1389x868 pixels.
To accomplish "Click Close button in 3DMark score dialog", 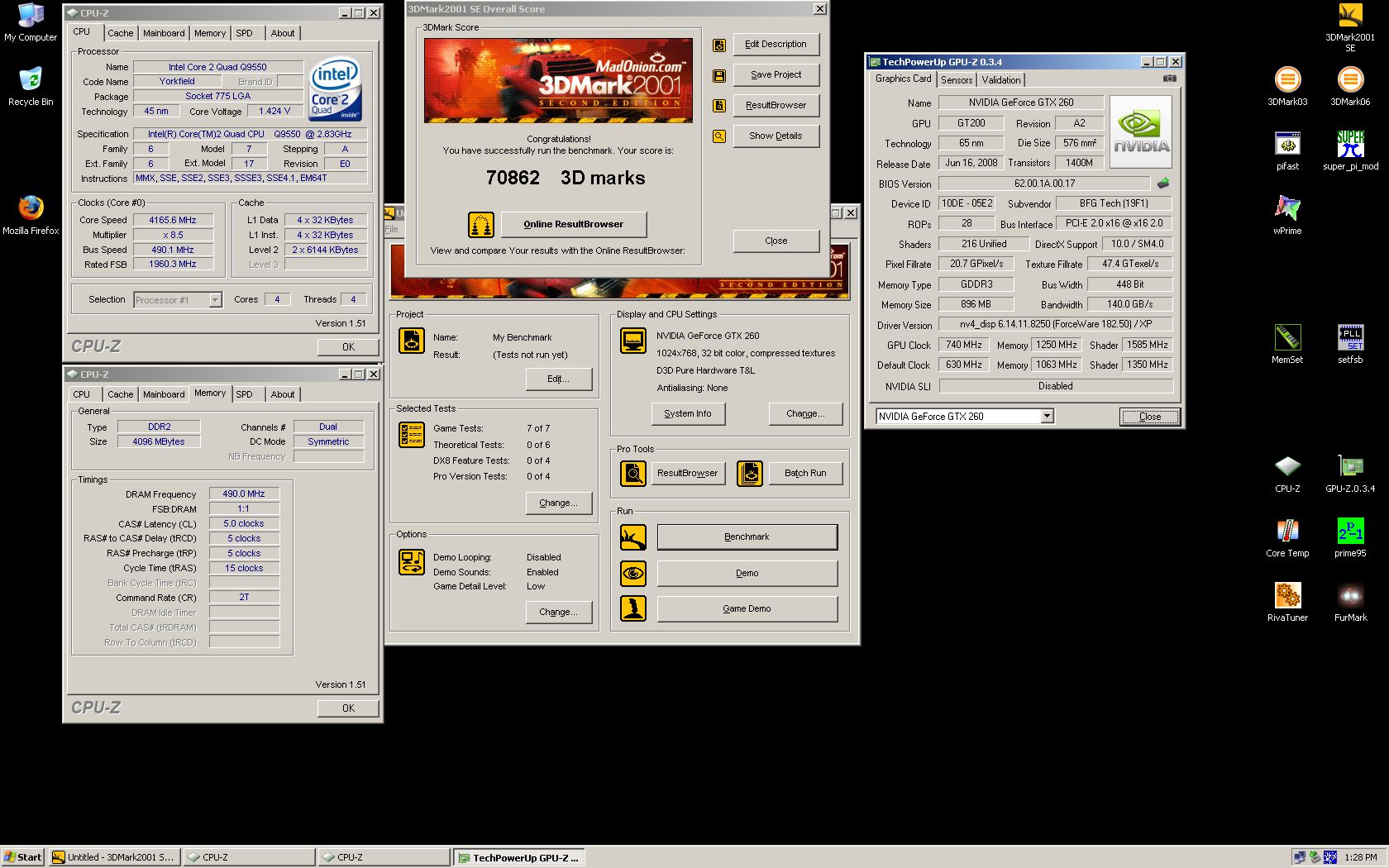I will [x=776, y=241].
